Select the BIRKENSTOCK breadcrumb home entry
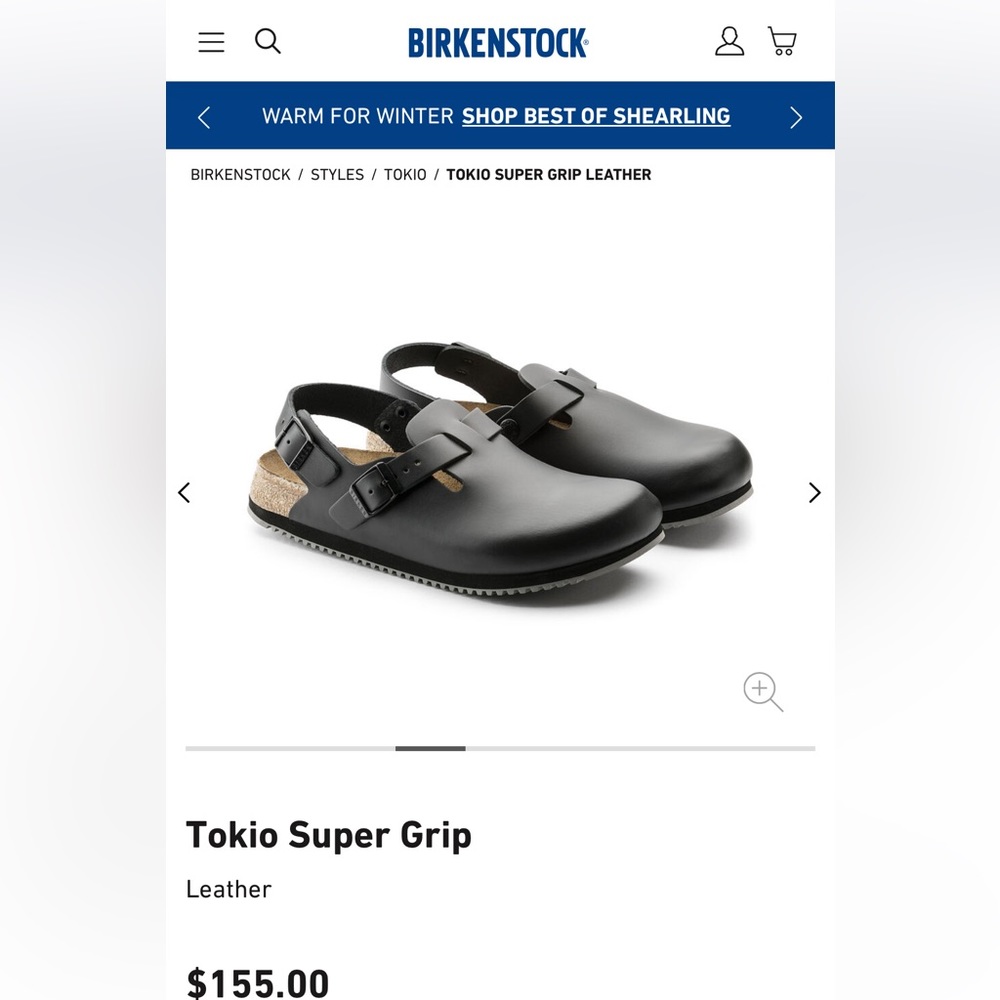The width and height of the screenshot is (1000, 1000). click(x=240, y=174)
